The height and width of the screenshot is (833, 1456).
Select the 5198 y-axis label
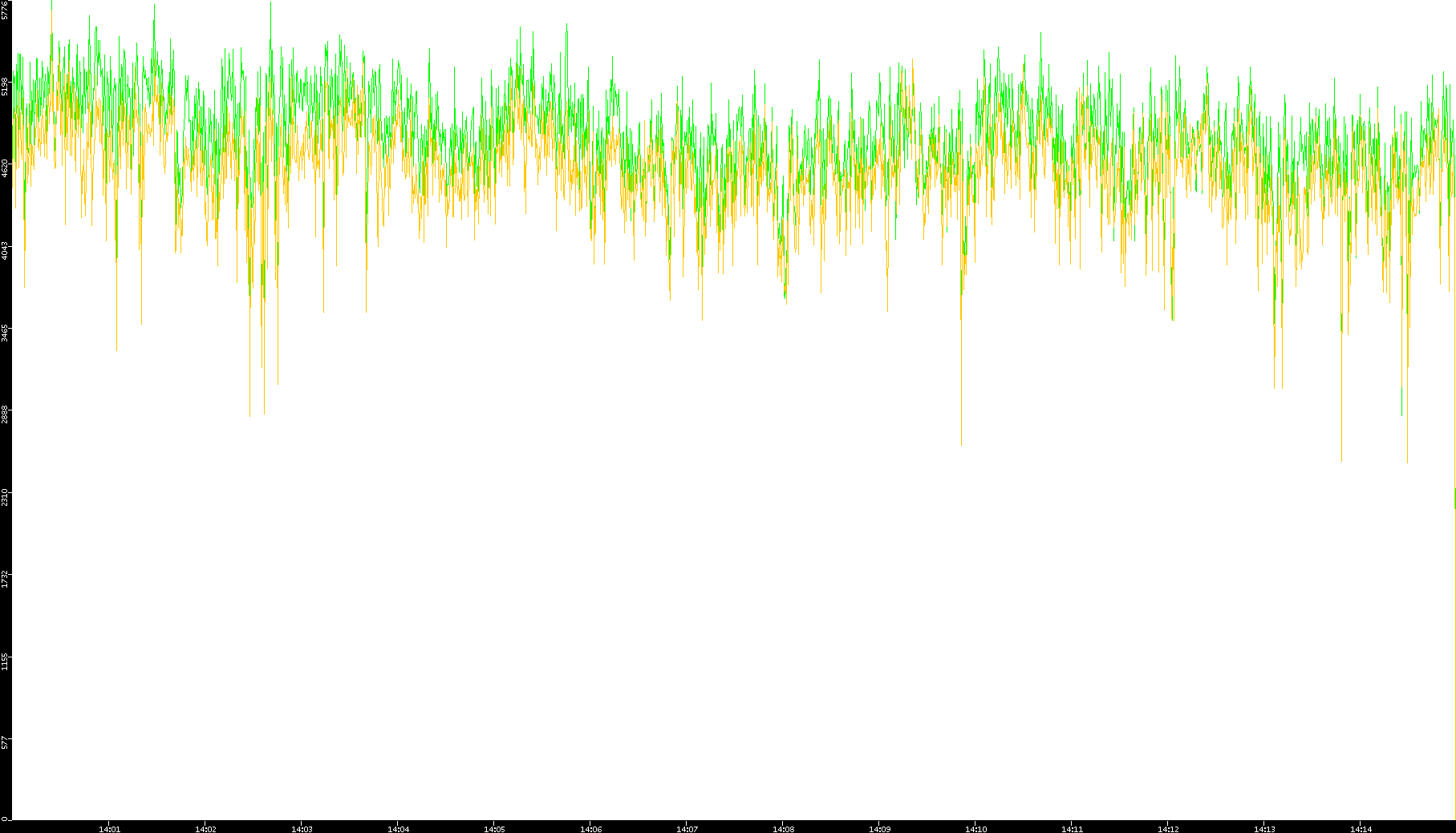click(x=6, y=87)
